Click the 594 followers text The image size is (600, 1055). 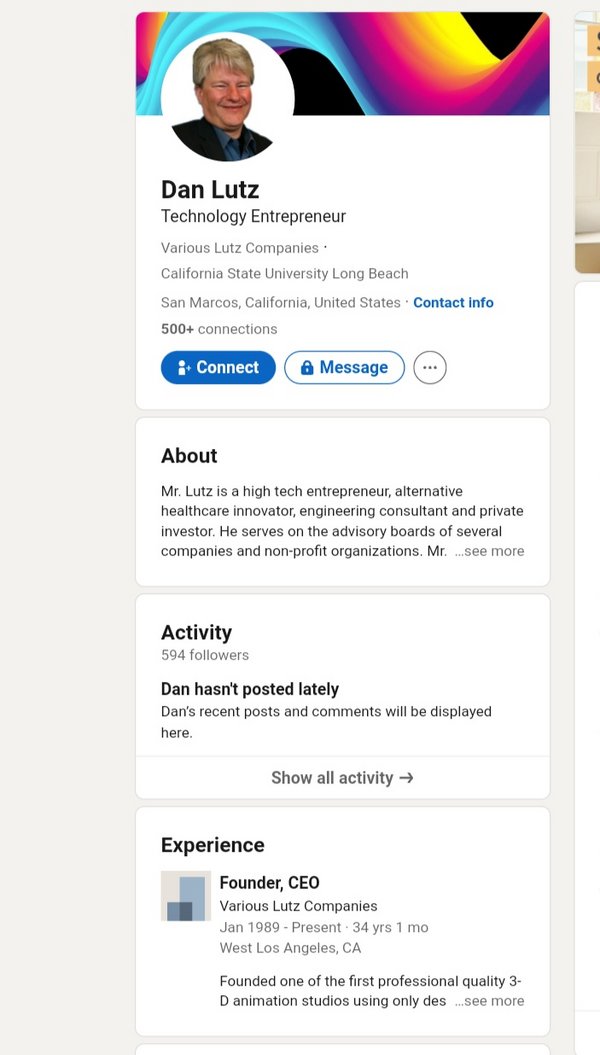204,655
